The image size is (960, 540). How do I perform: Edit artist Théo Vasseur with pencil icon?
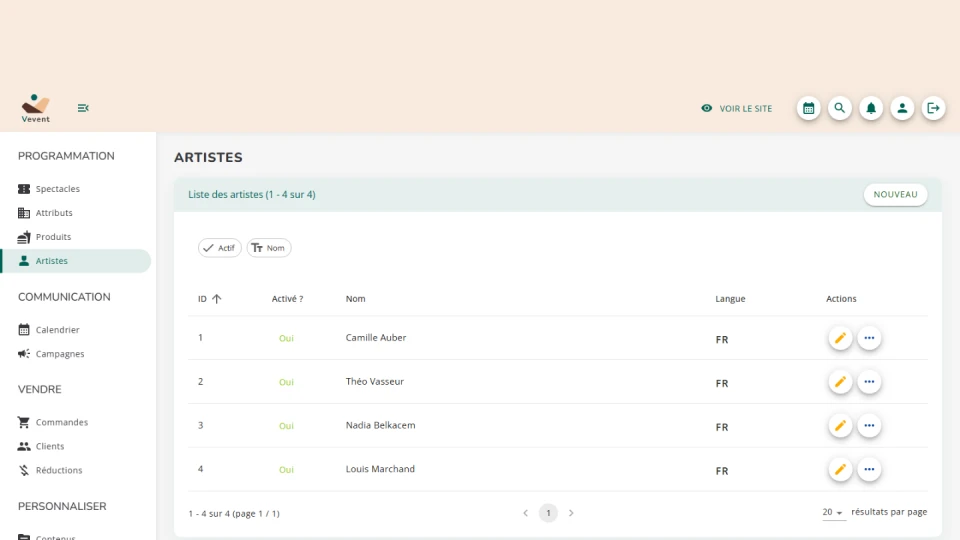[841, 382]
